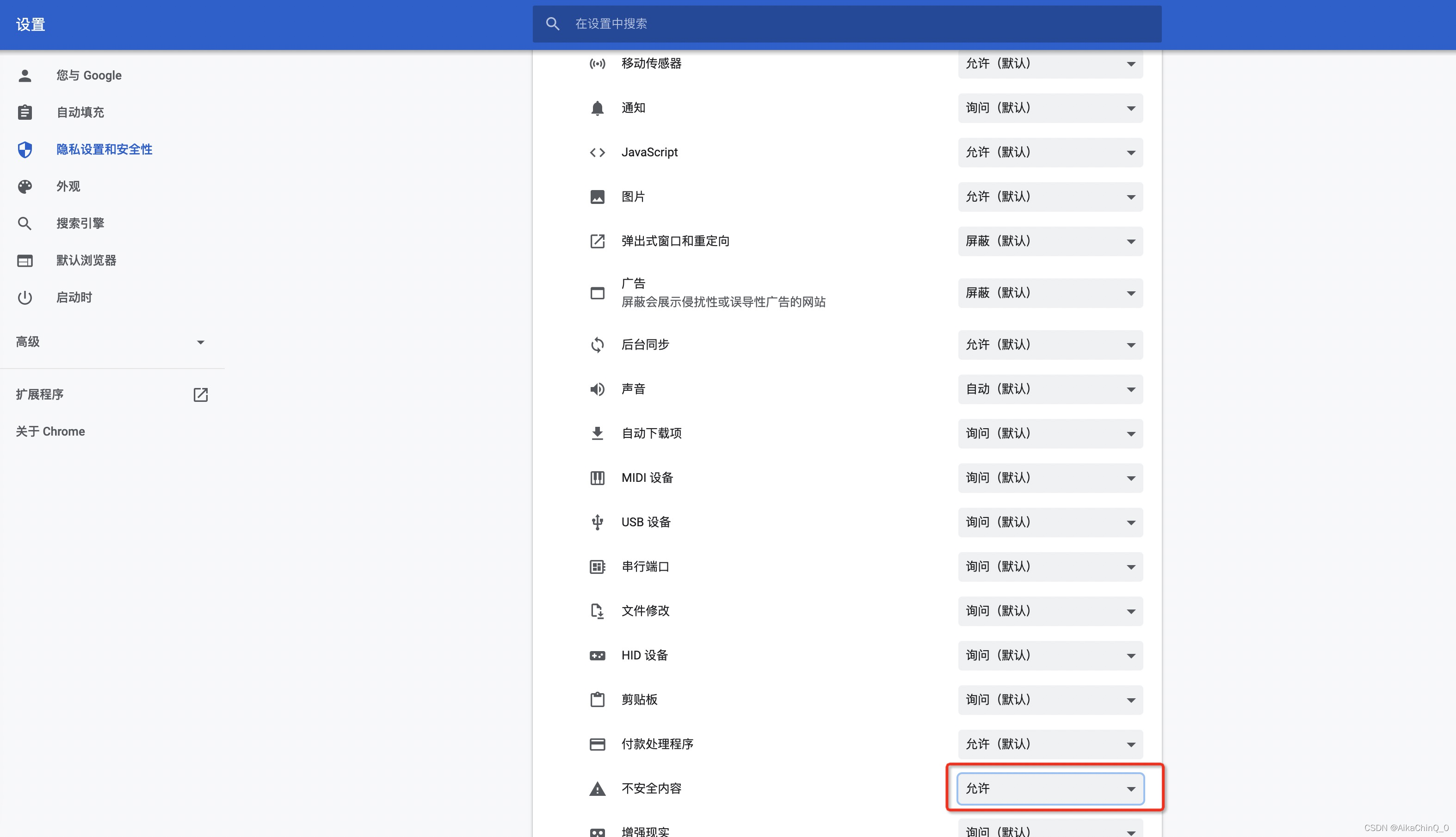Click the 在设置中搜索 search field

846,24
